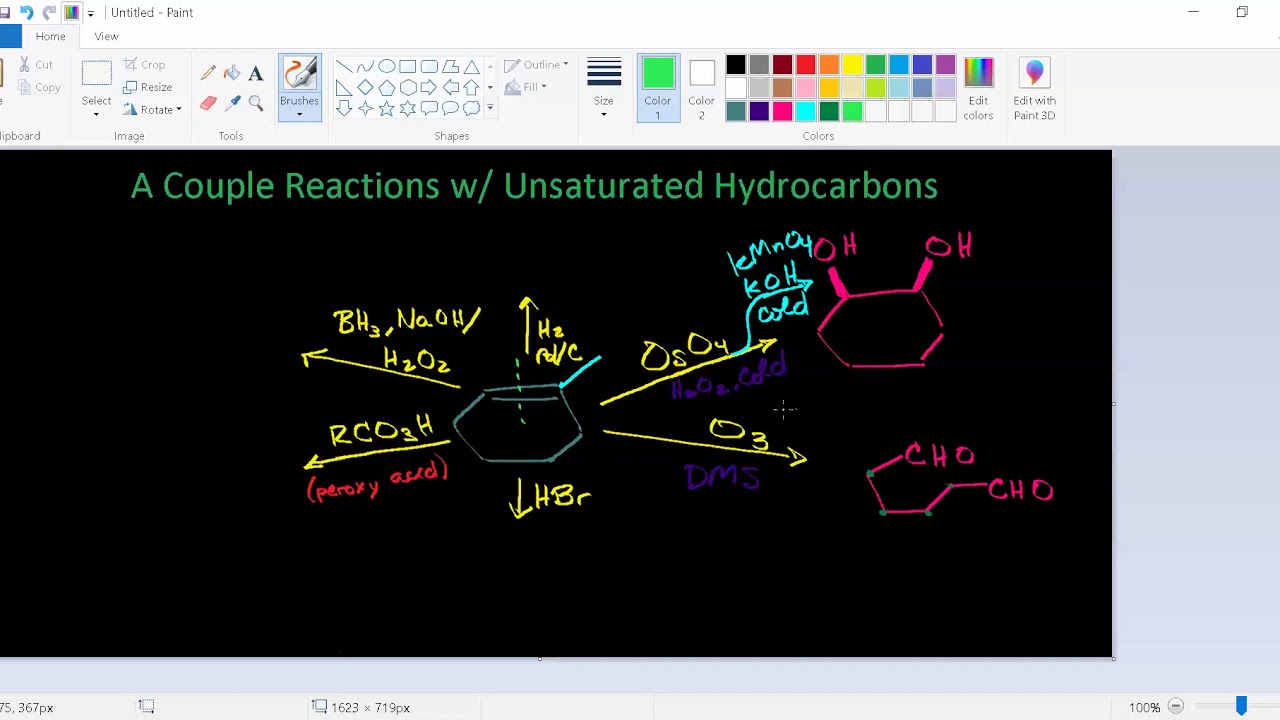Switch to the View ribbon tab
The image size is (1280, 720).
pyautogui.click(x=106, y=37)
